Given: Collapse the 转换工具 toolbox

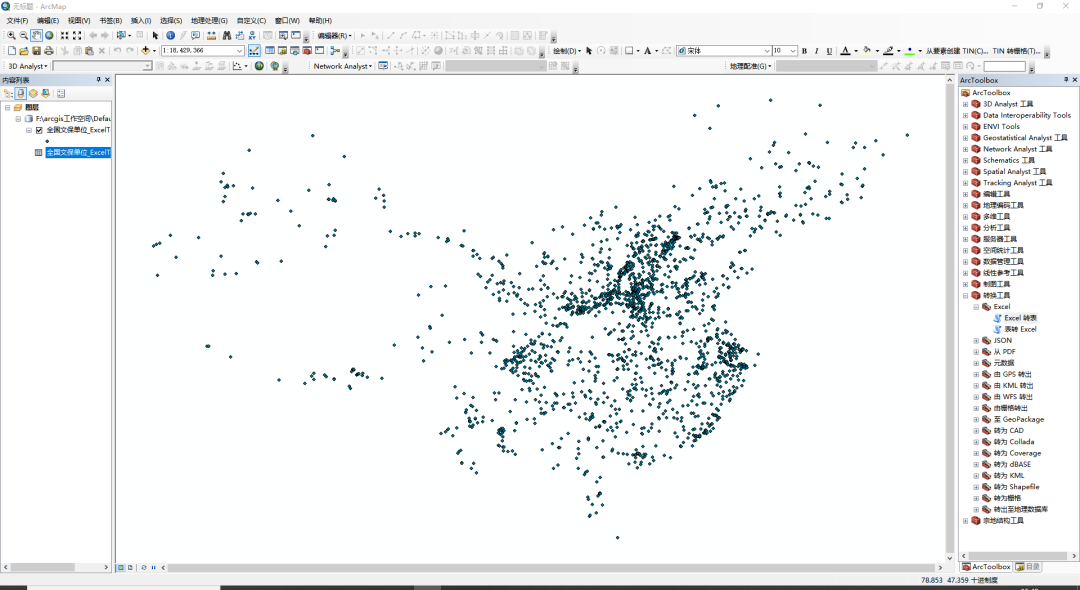Looking at the screenshot, I should click(964, 296).
